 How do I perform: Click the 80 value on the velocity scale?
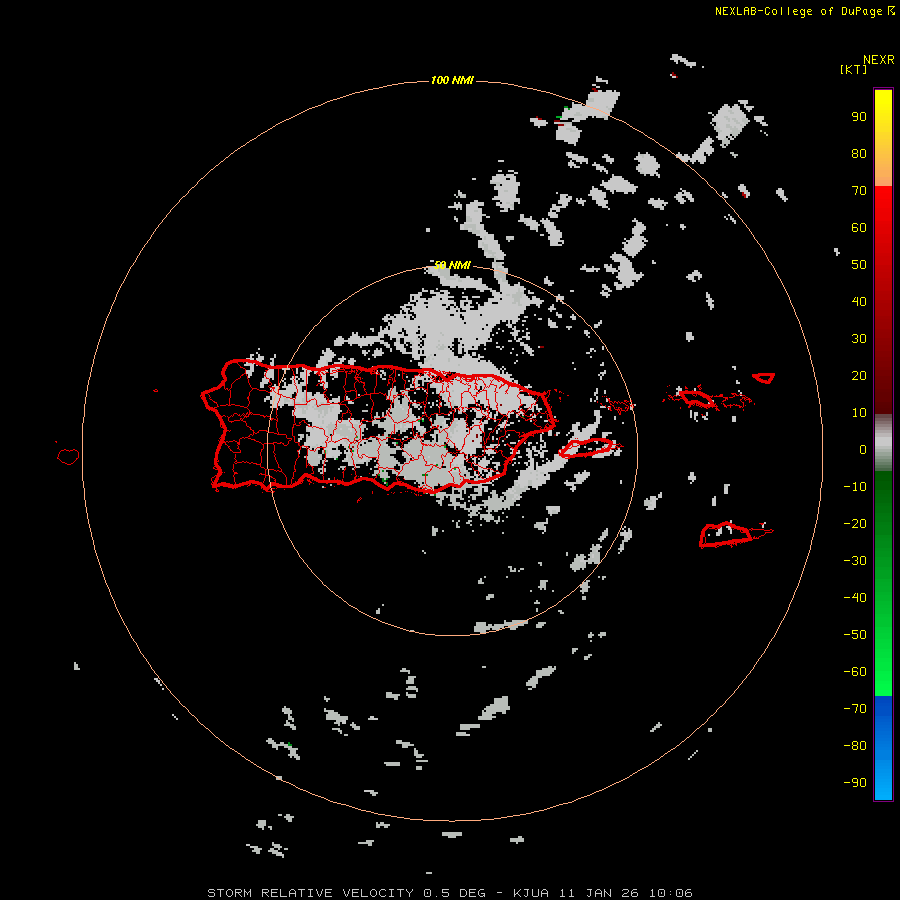point(859,154)
